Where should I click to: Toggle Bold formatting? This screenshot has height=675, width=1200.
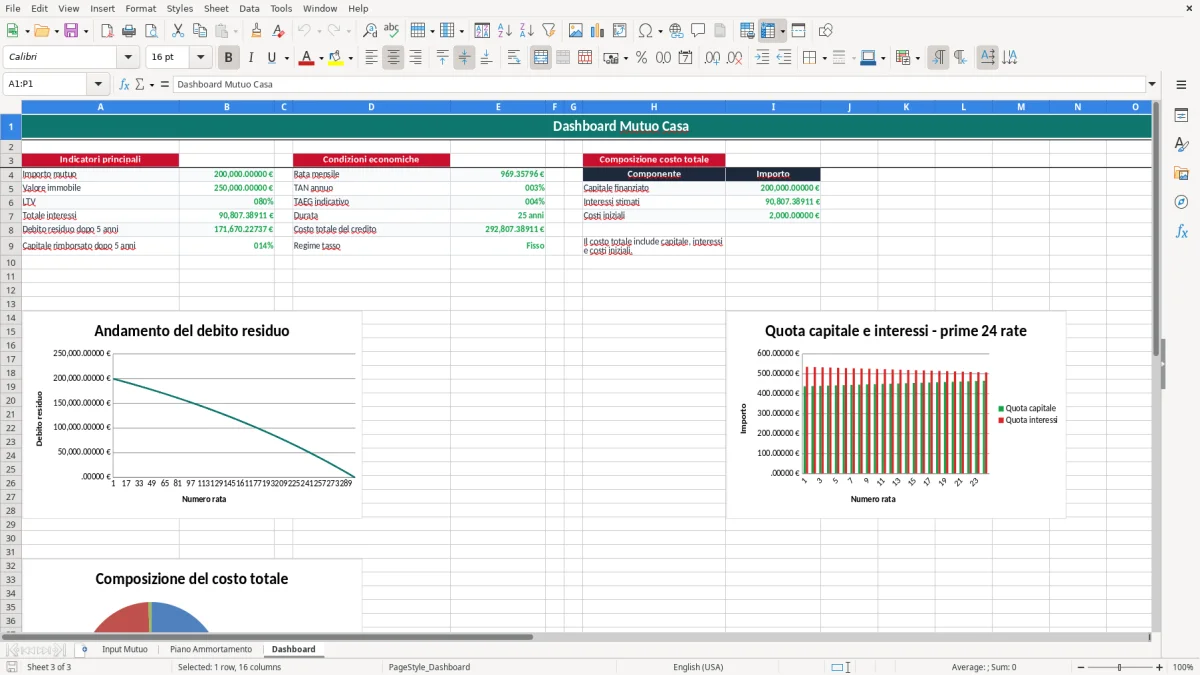229,58
